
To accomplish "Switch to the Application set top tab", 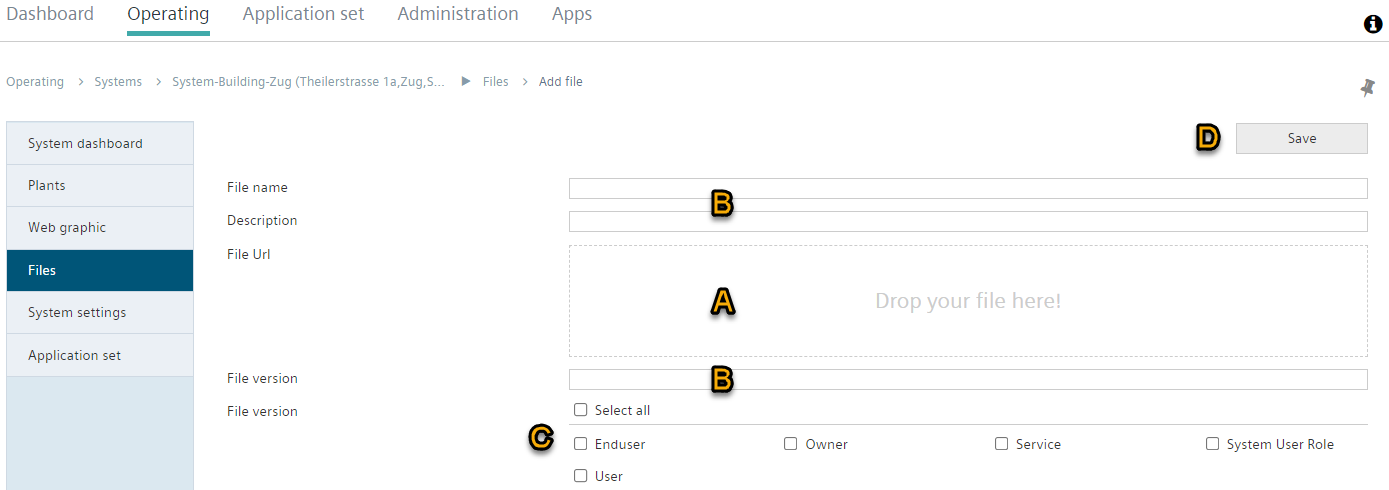I will pyautogui.click(x=304, y=14).
